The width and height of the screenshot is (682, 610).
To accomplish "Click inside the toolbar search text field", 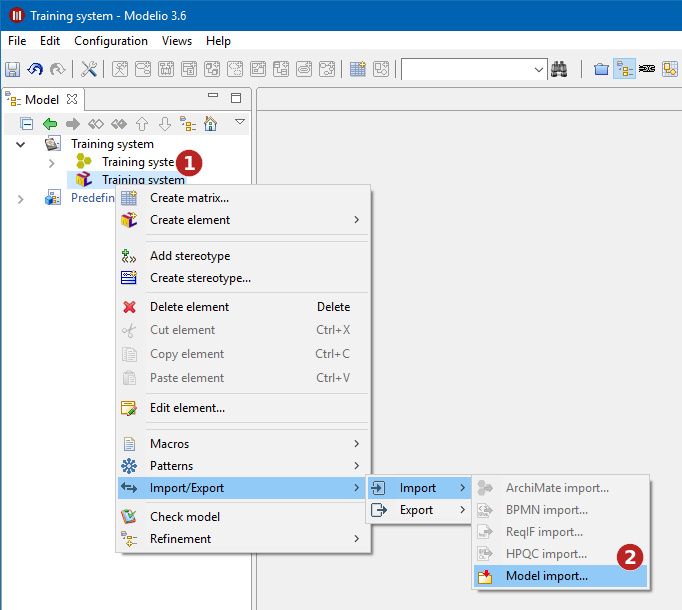I will pos(466,70).
